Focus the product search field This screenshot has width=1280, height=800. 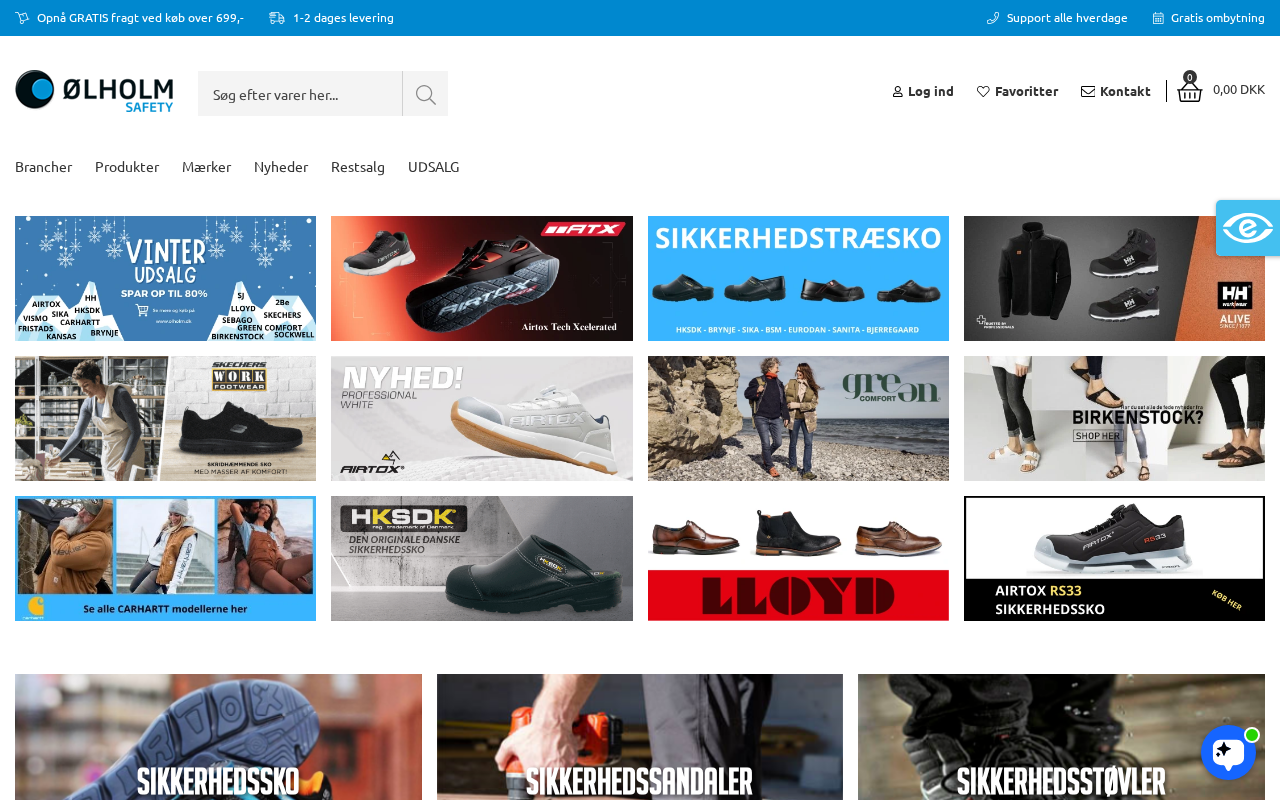coord(300,94)
